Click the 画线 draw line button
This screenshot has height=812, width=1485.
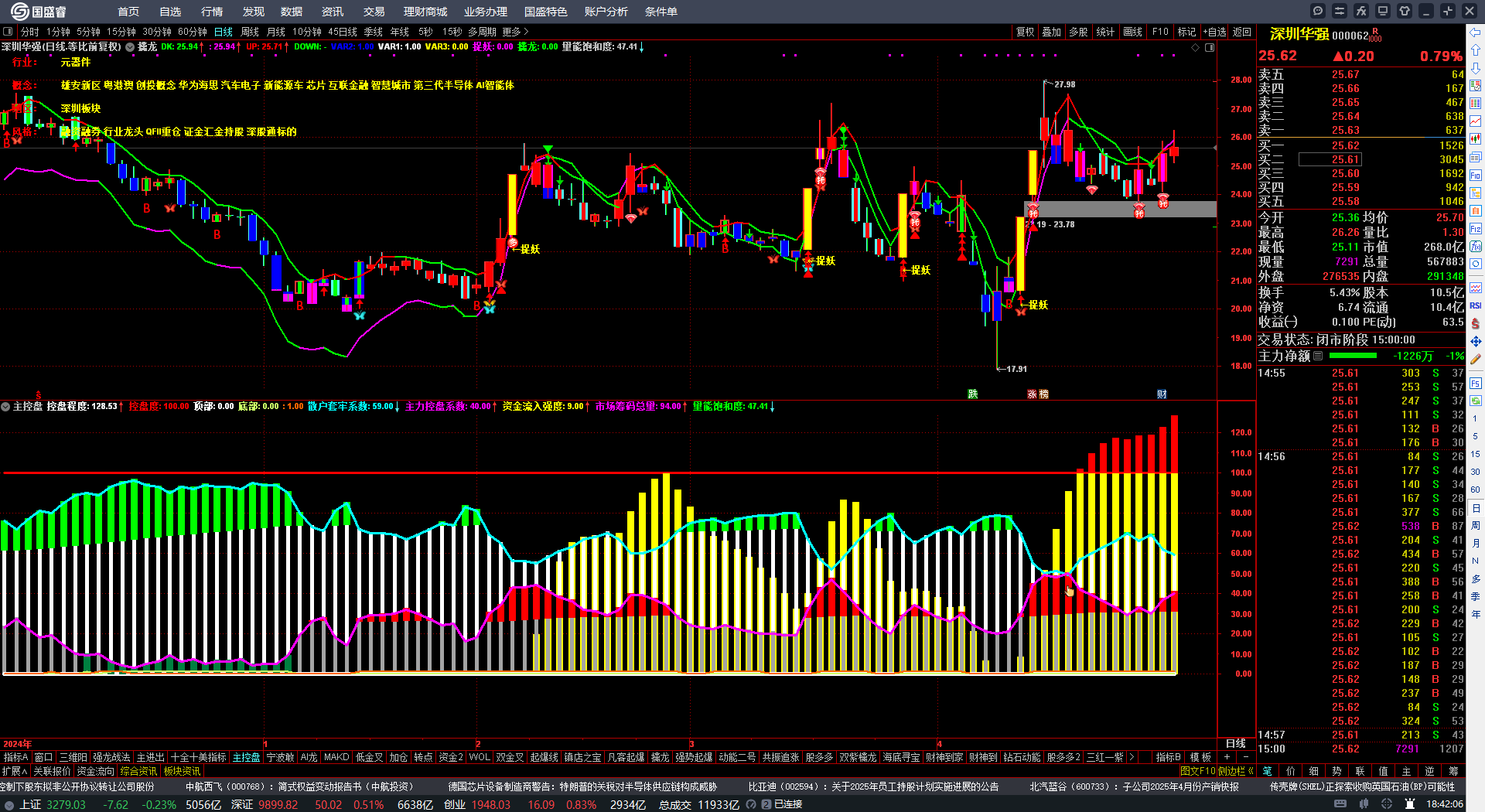point(1133,32)
